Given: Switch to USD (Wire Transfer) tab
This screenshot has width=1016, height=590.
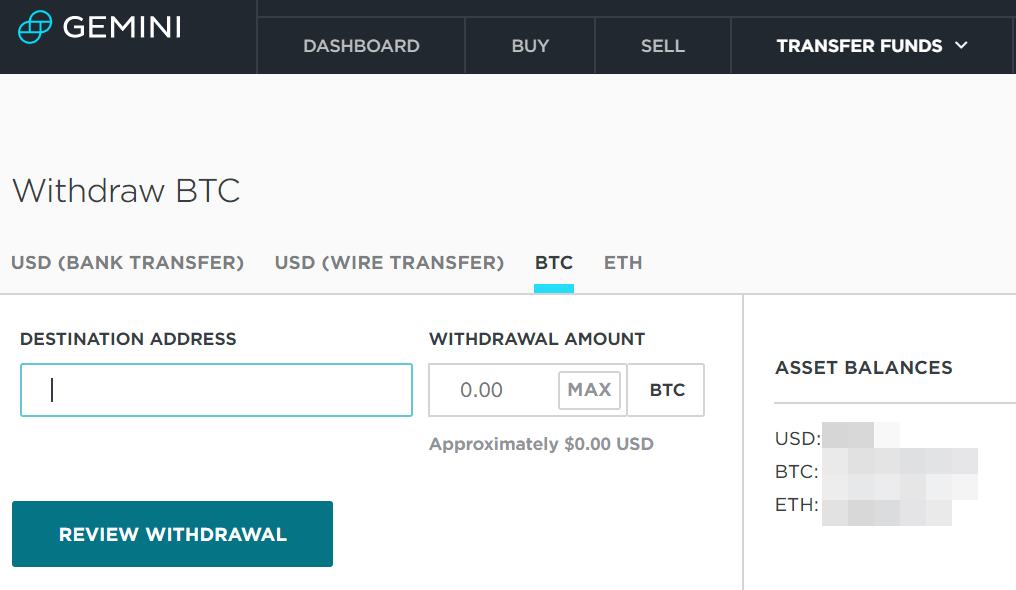Looking at the screenshot, I should pos(389,263).
